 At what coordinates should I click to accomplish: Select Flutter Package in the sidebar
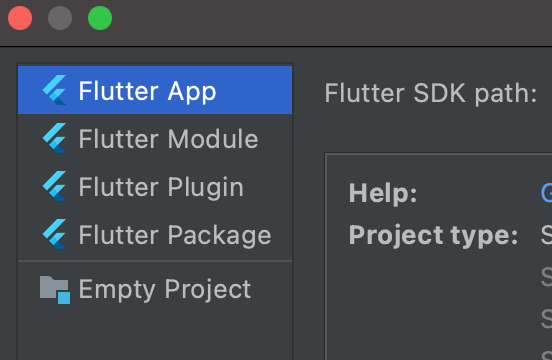155,234
